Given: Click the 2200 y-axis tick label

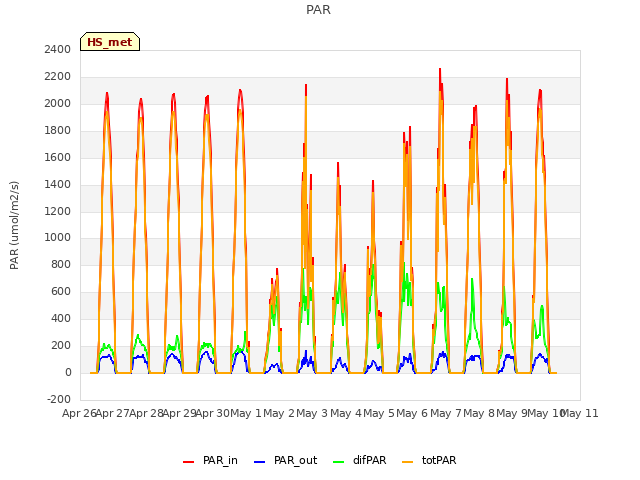Looking at the screenshot, I should pos(58,76).
